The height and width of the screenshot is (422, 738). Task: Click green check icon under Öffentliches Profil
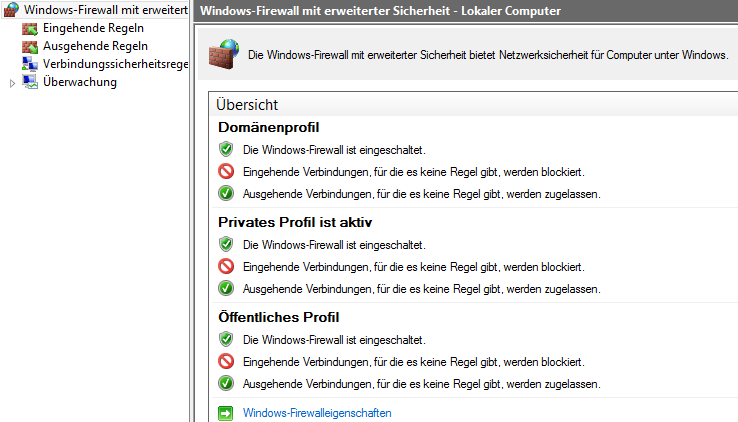[x=226, y=383]
